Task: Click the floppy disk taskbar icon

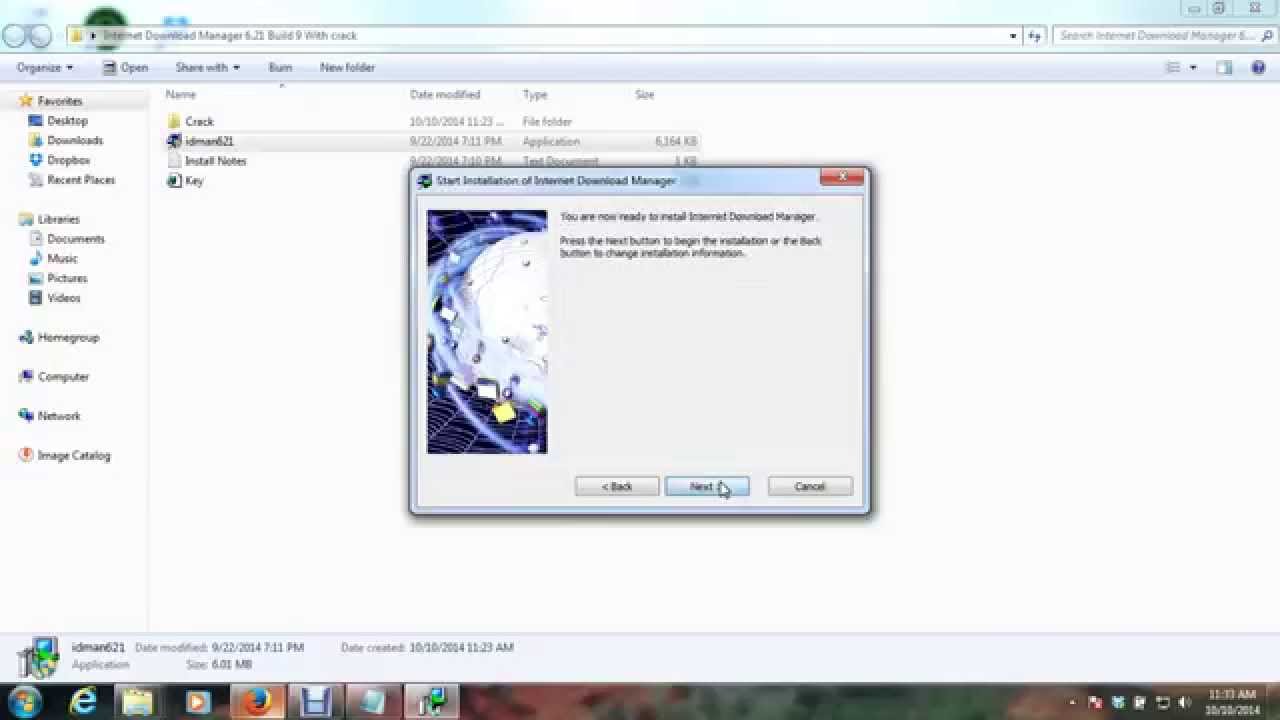Action: click(x=315, y=702)
